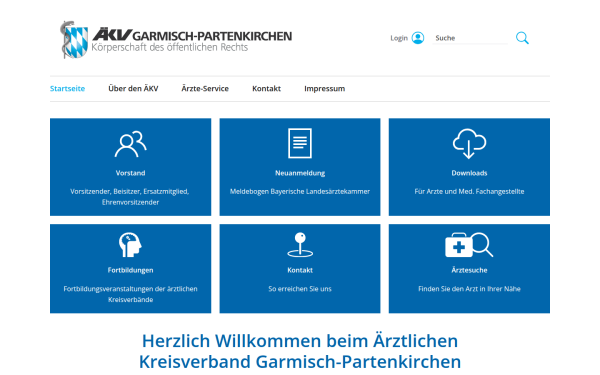Click 'So erreichen Sie uns' text
This screenshot has height=375, width=600.
tap(300, 289)
